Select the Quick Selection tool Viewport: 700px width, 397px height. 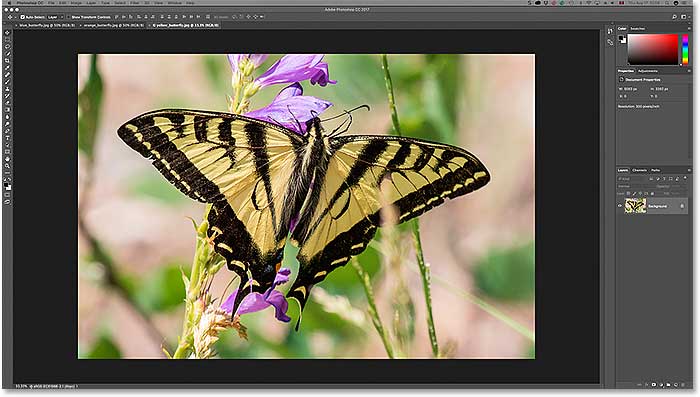click(7, 54)
